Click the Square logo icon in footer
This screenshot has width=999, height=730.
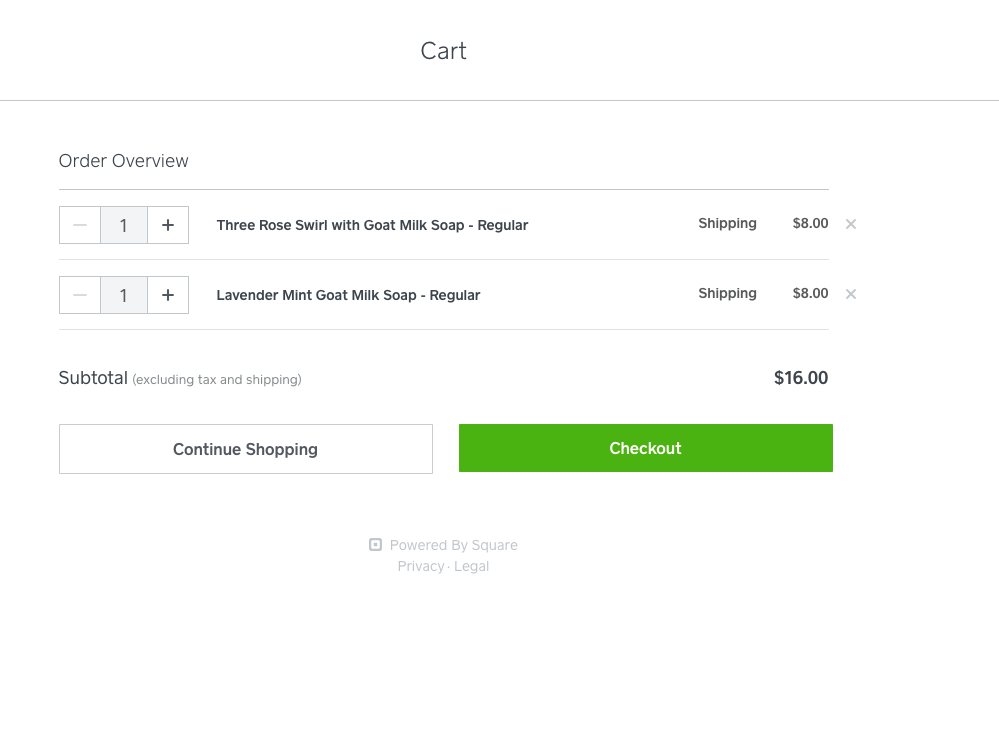click(376, 545)
